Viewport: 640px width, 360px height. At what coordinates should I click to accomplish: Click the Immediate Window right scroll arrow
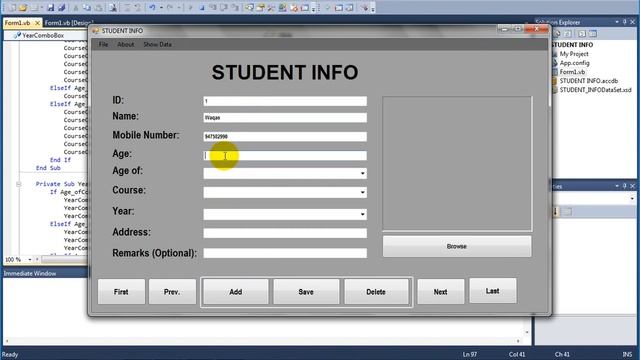tap(518, 341)
